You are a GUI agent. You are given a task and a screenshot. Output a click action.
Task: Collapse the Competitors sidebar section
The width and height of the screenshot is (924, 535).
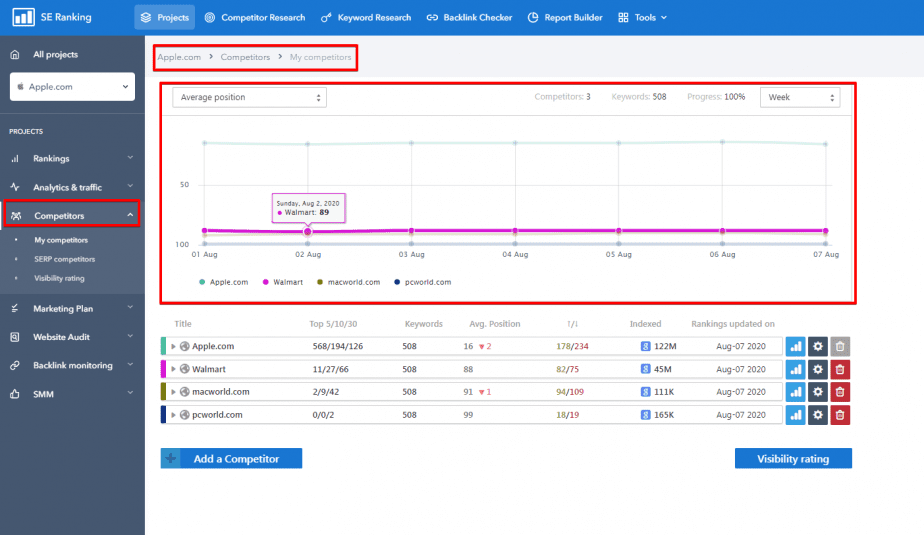tap(72, 216)
